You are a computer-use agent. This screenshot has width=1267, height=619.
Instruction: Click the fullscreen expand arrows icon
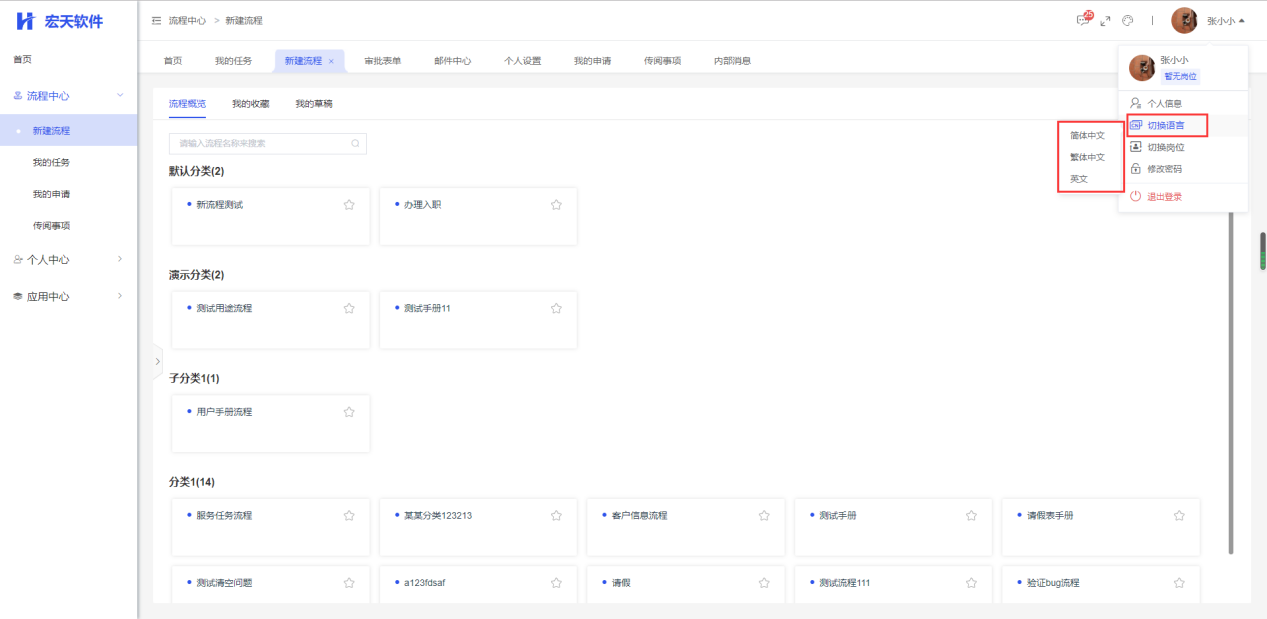click(x=1105, y=21)
